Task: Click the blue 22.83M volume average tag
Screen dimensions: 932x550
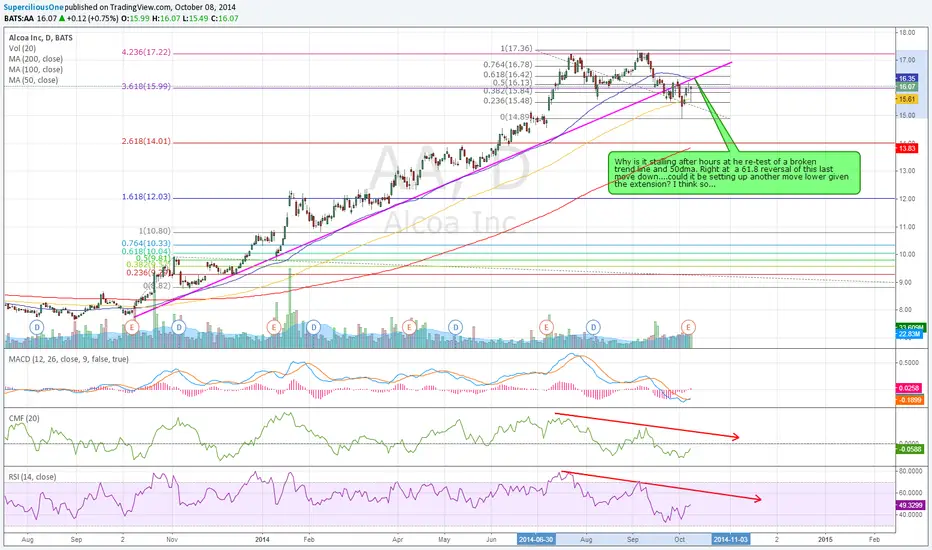Action: (x=909, y=334)
